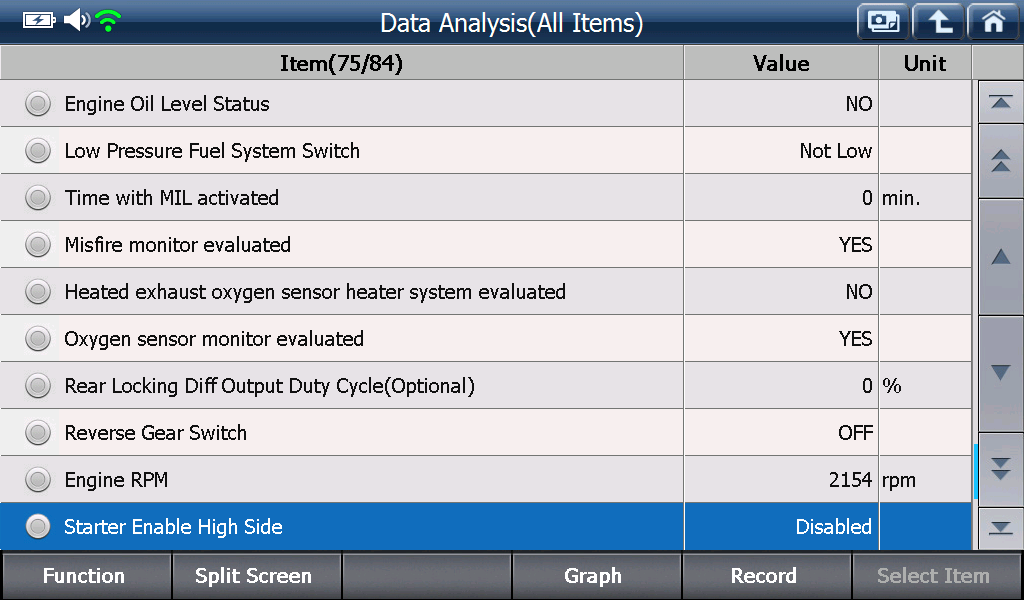Go back with the up-arrow return icon
This screenshot has height=600, width=1024.
click(938, 22)
